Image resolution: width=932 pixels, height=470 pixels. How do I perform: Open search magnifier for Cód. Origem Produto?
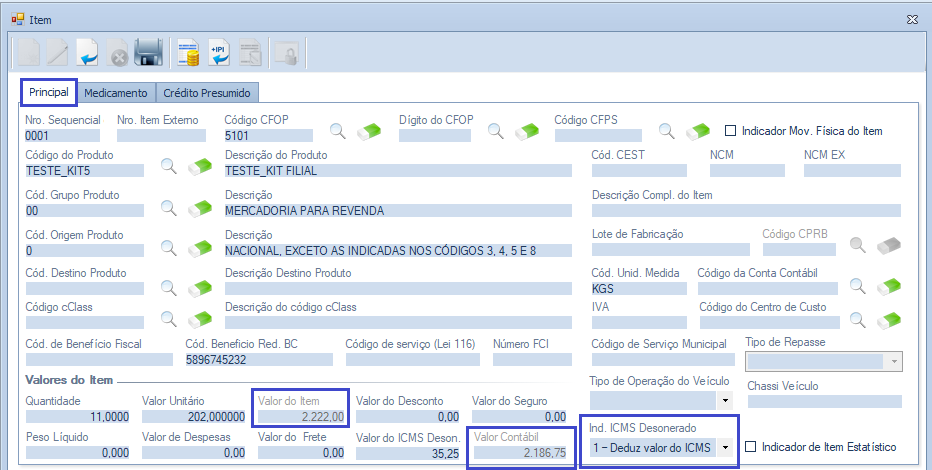[x=169, y=248]
